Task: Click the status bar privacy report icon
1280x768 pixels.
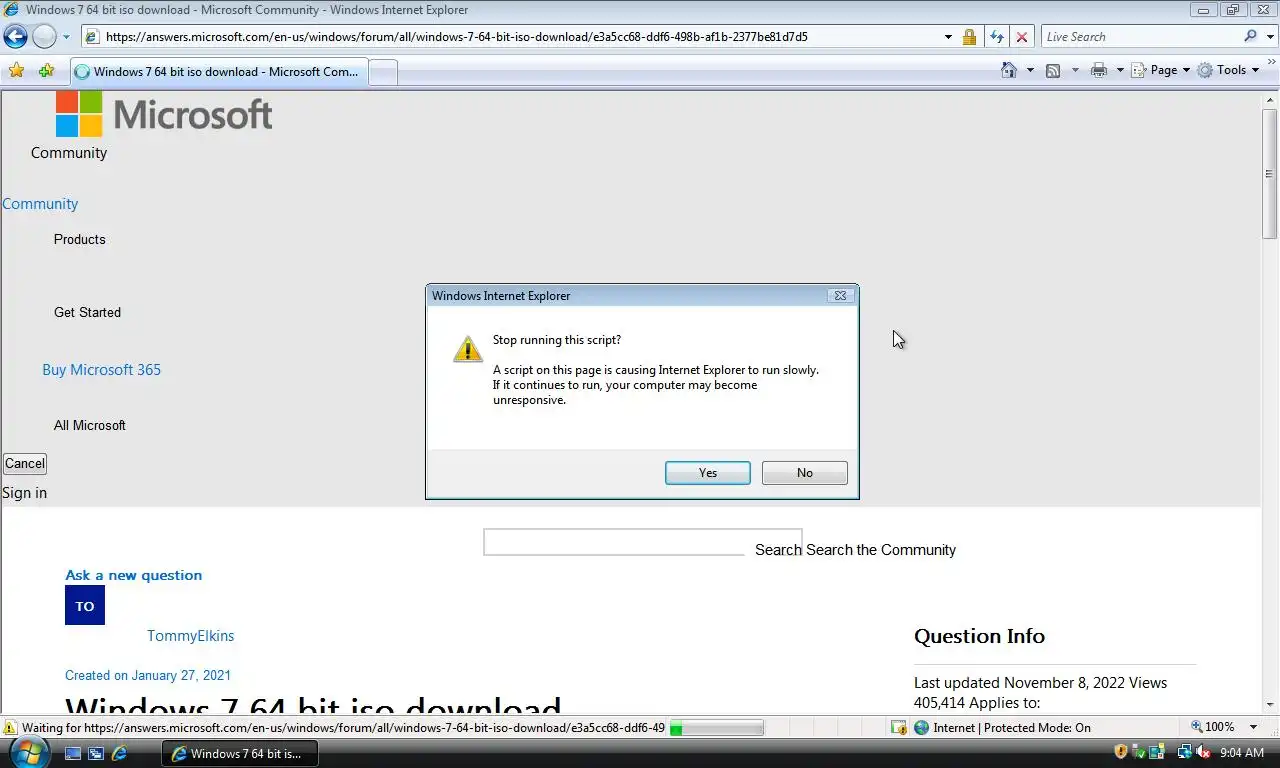Action: click(899, 728)
